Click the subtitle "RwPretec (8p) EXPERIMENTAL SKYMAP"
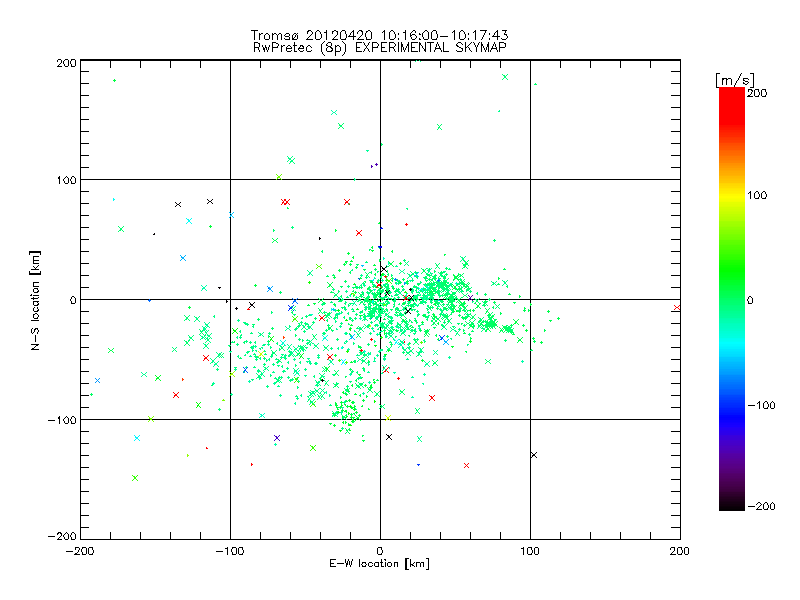The height and width of the screenshot is (600, 800). [x=380, y=47]
